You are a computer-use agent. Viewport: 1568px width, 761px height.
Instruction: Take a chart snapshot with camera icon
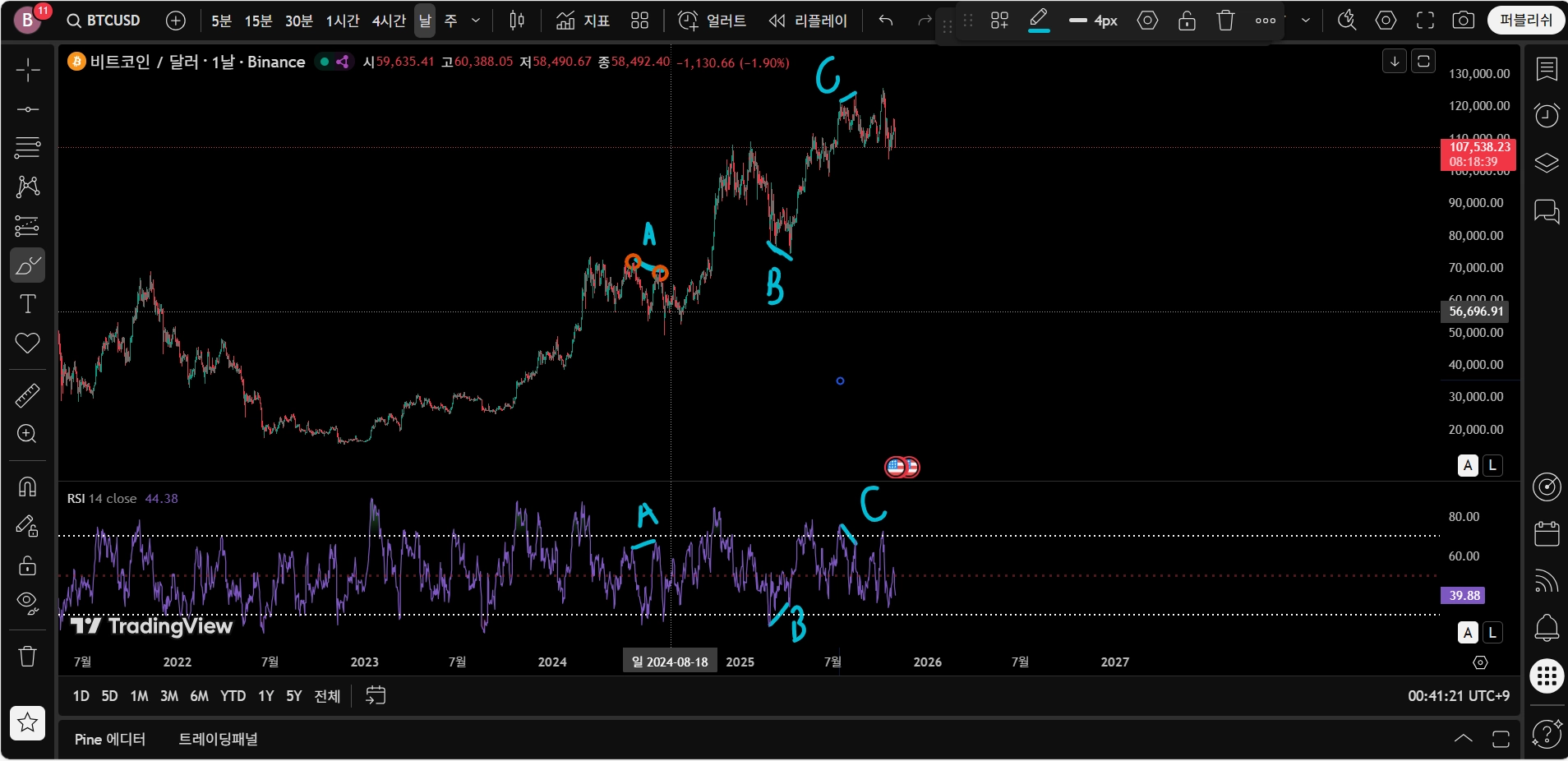[x=1463, y=21]
